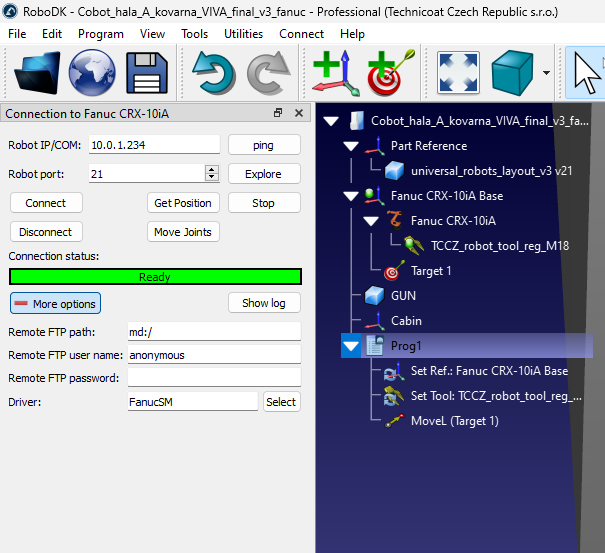The image size is (605, 553).
Task: Click the Show log button
Action: 264,303
